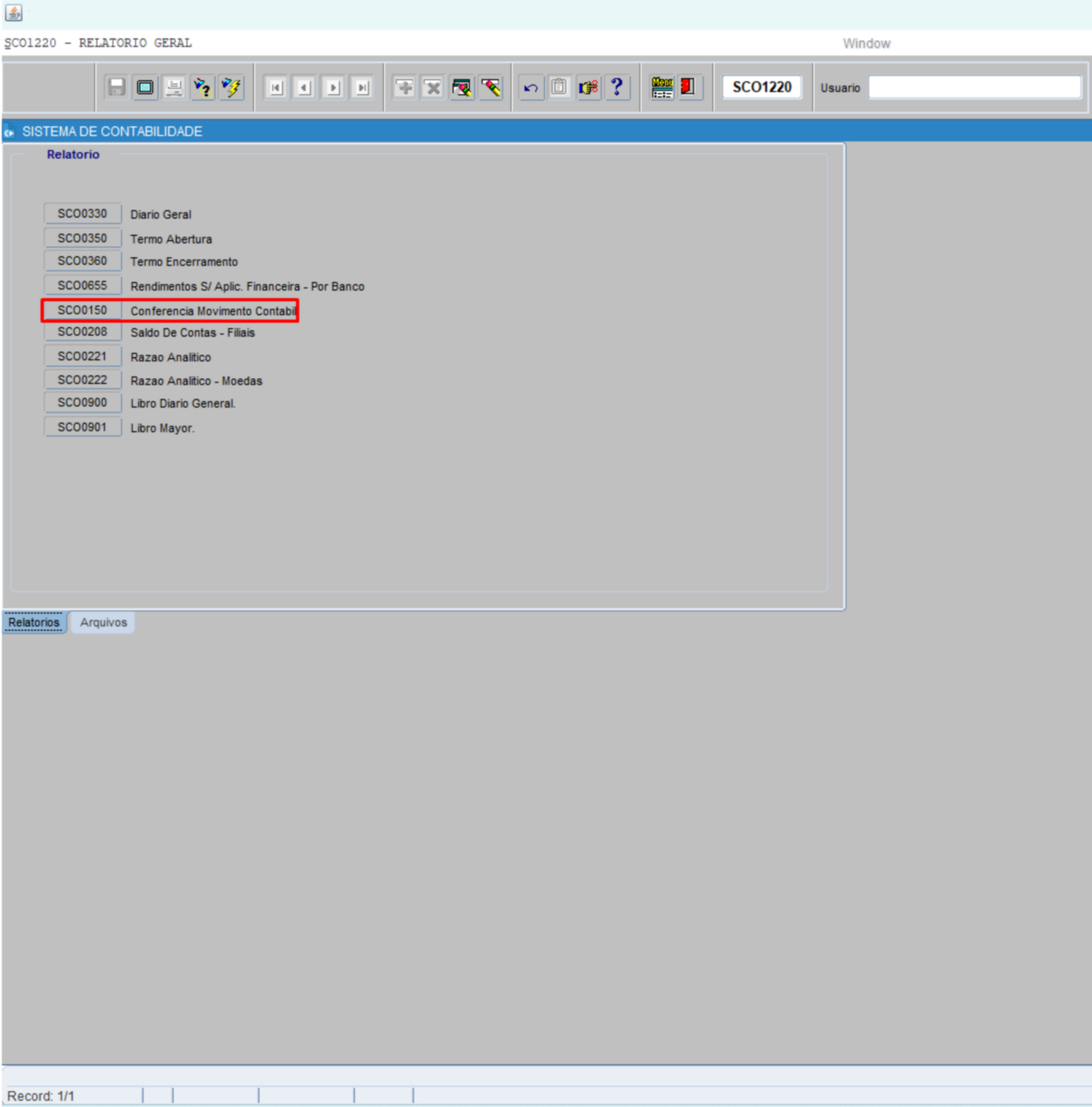Click the SCO0330 Diario Geral button
Screen dimensions: 1092x1107
click(x=82, y=214)
